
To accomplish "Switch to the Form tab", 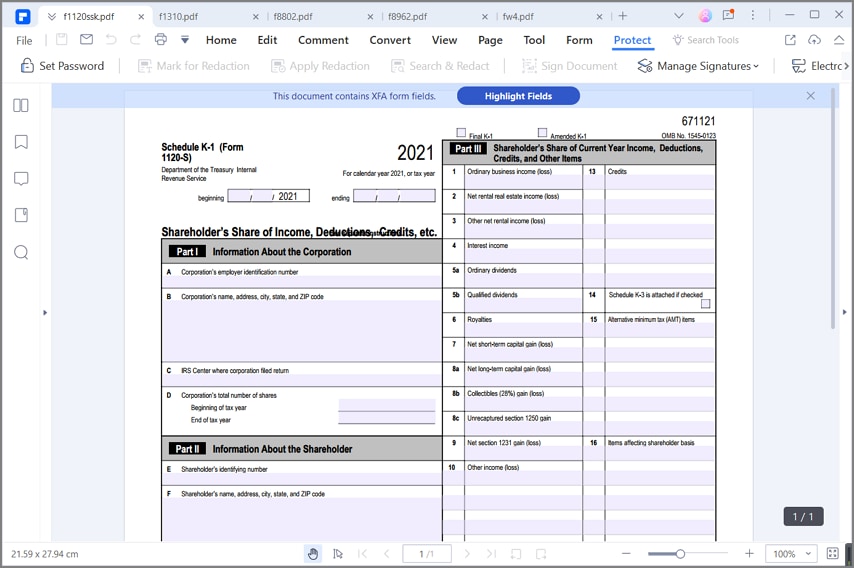I will tap(579, 40).
